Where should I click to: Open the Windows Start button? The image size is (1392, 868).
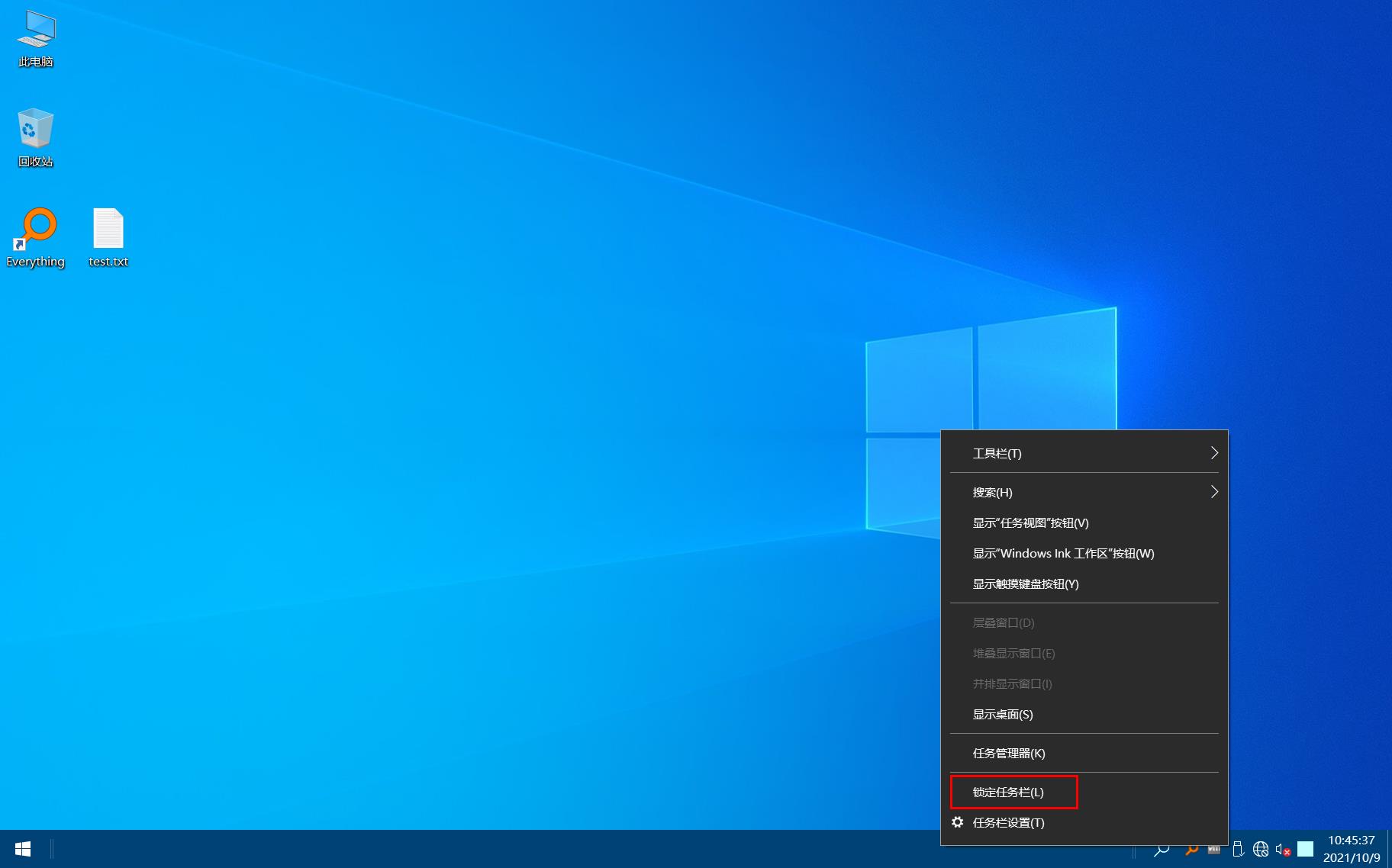[23, 849]
